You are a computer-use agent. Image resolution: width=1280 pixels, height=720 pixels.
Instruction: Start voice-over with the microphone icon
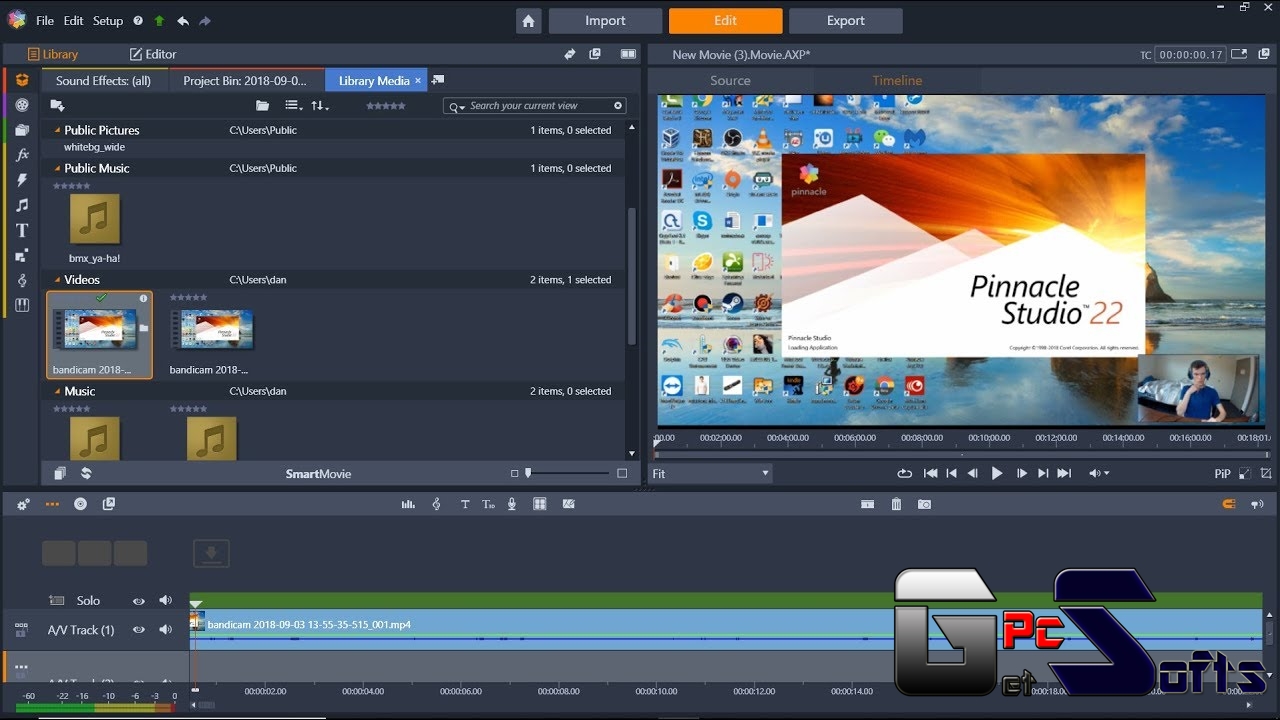512,505
